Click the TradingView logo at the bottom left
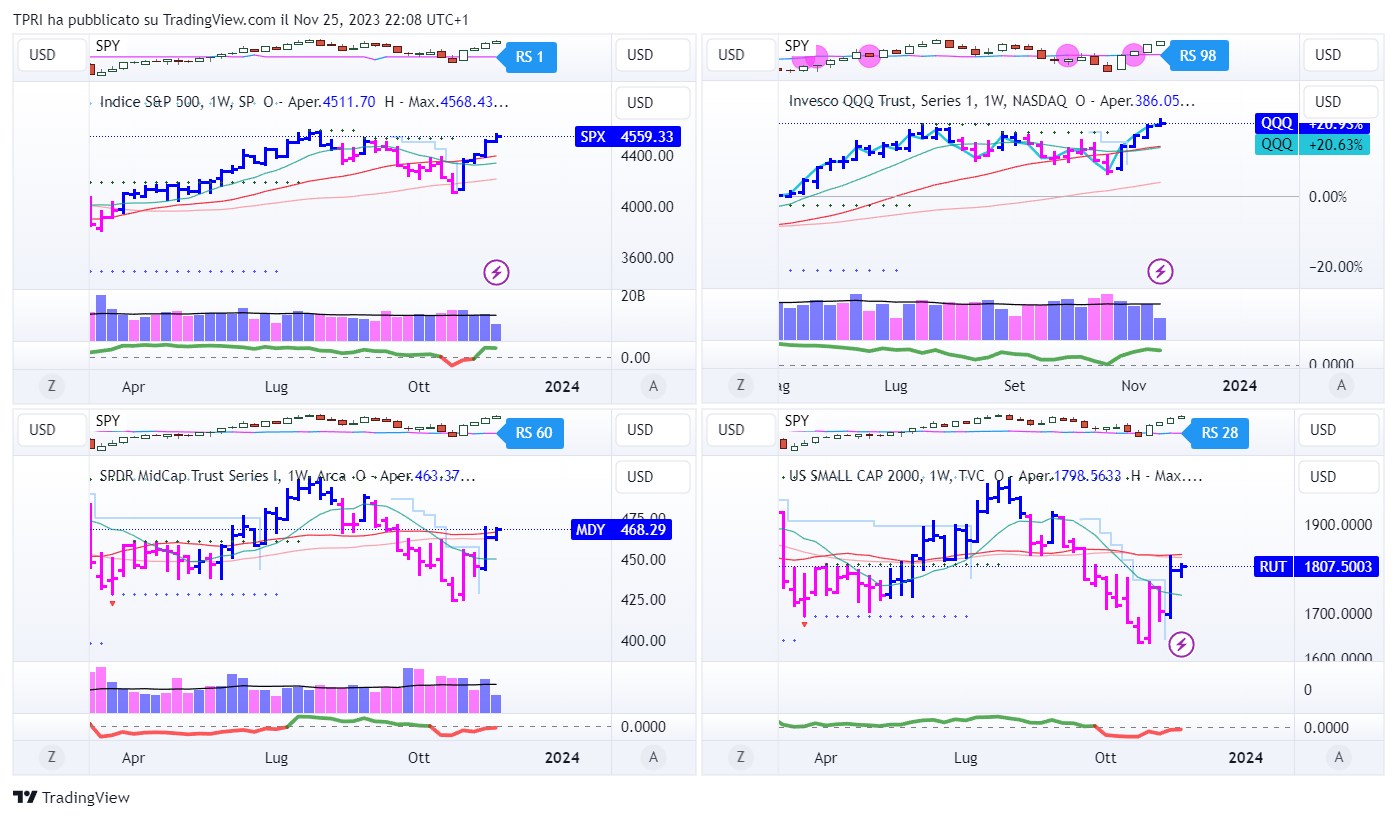 [71, 797]
